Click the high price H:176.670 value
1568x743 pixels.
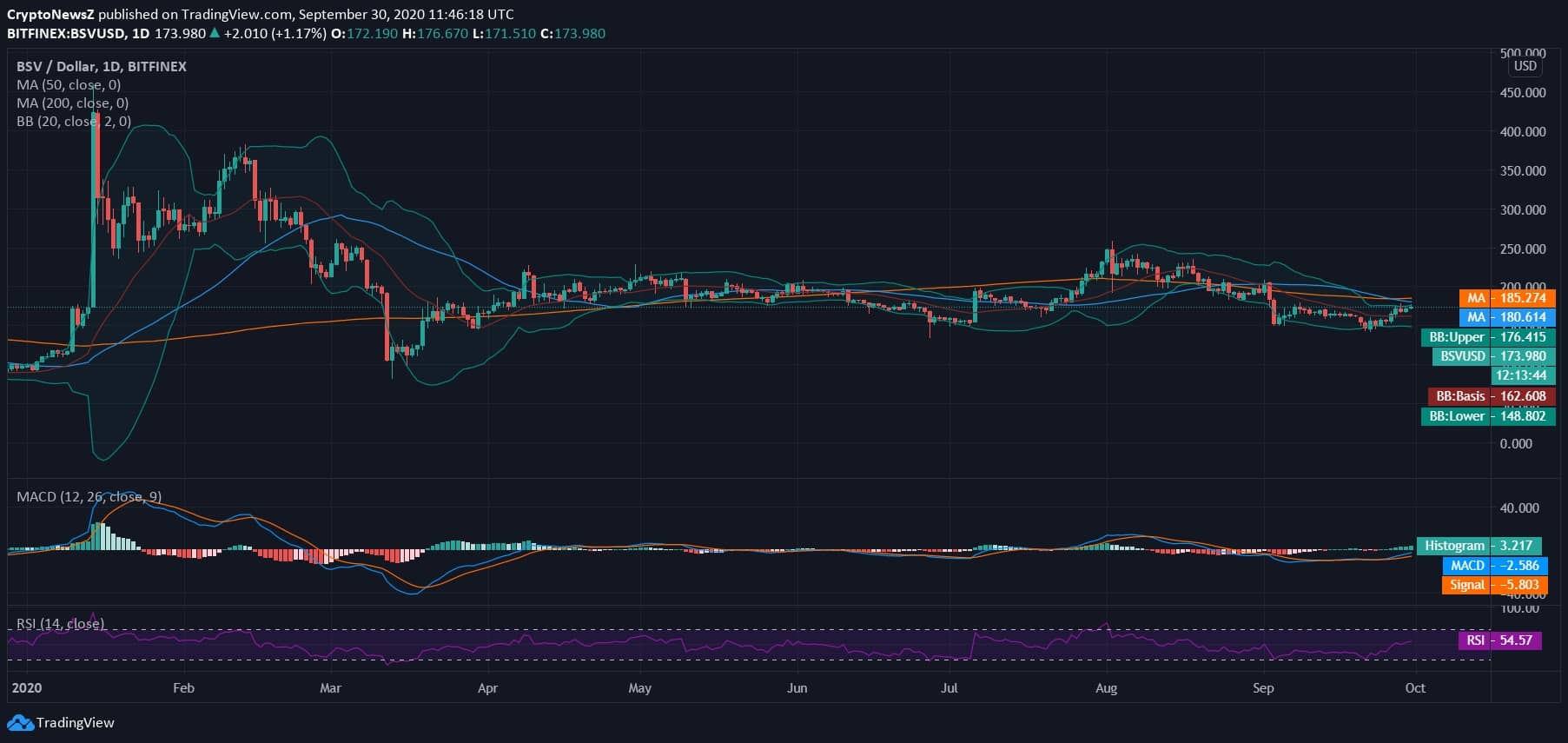point(436,33)
